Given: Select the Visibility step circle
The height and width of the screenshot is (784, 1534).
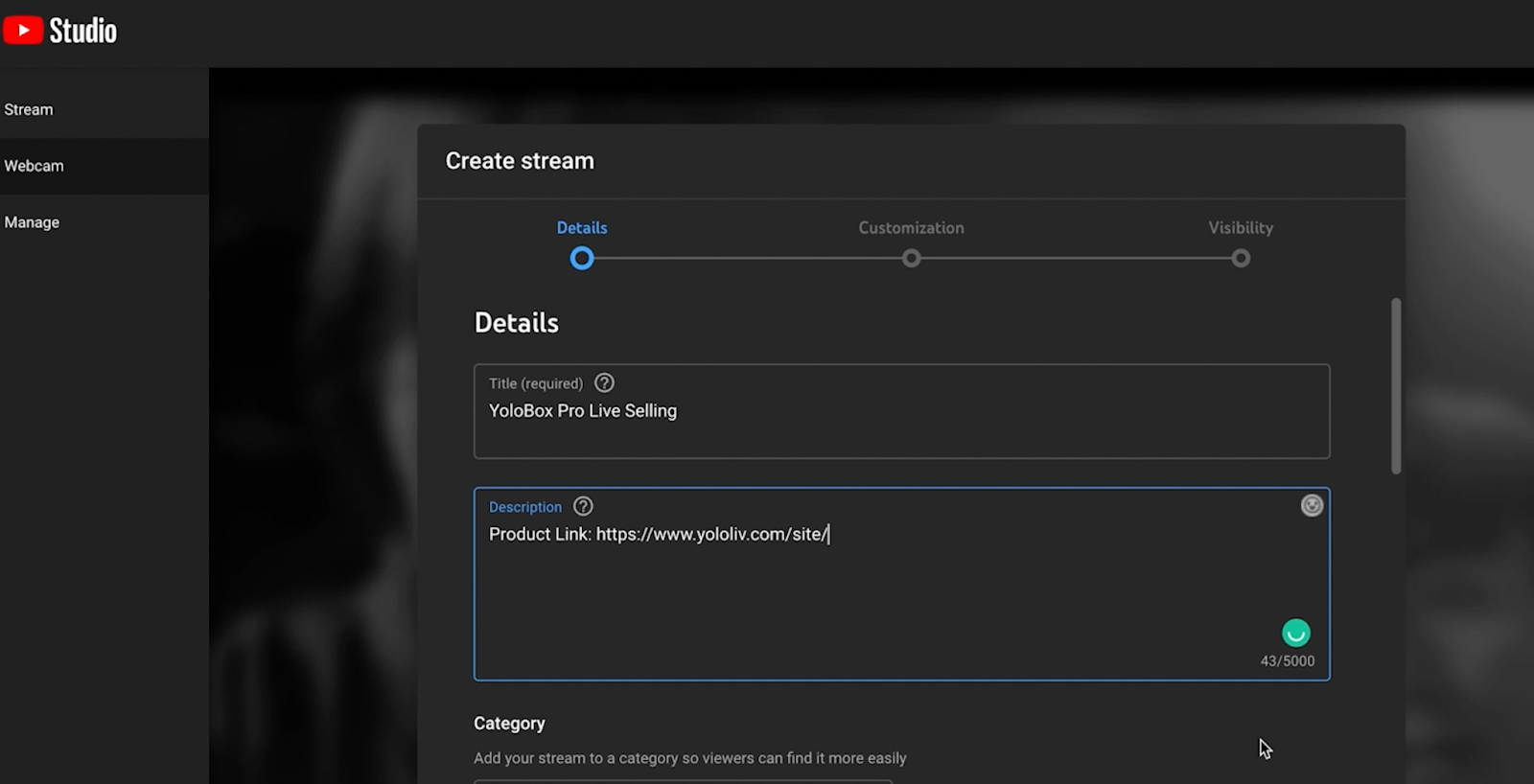Looking at the screenshot, I should pos(1241,258).
